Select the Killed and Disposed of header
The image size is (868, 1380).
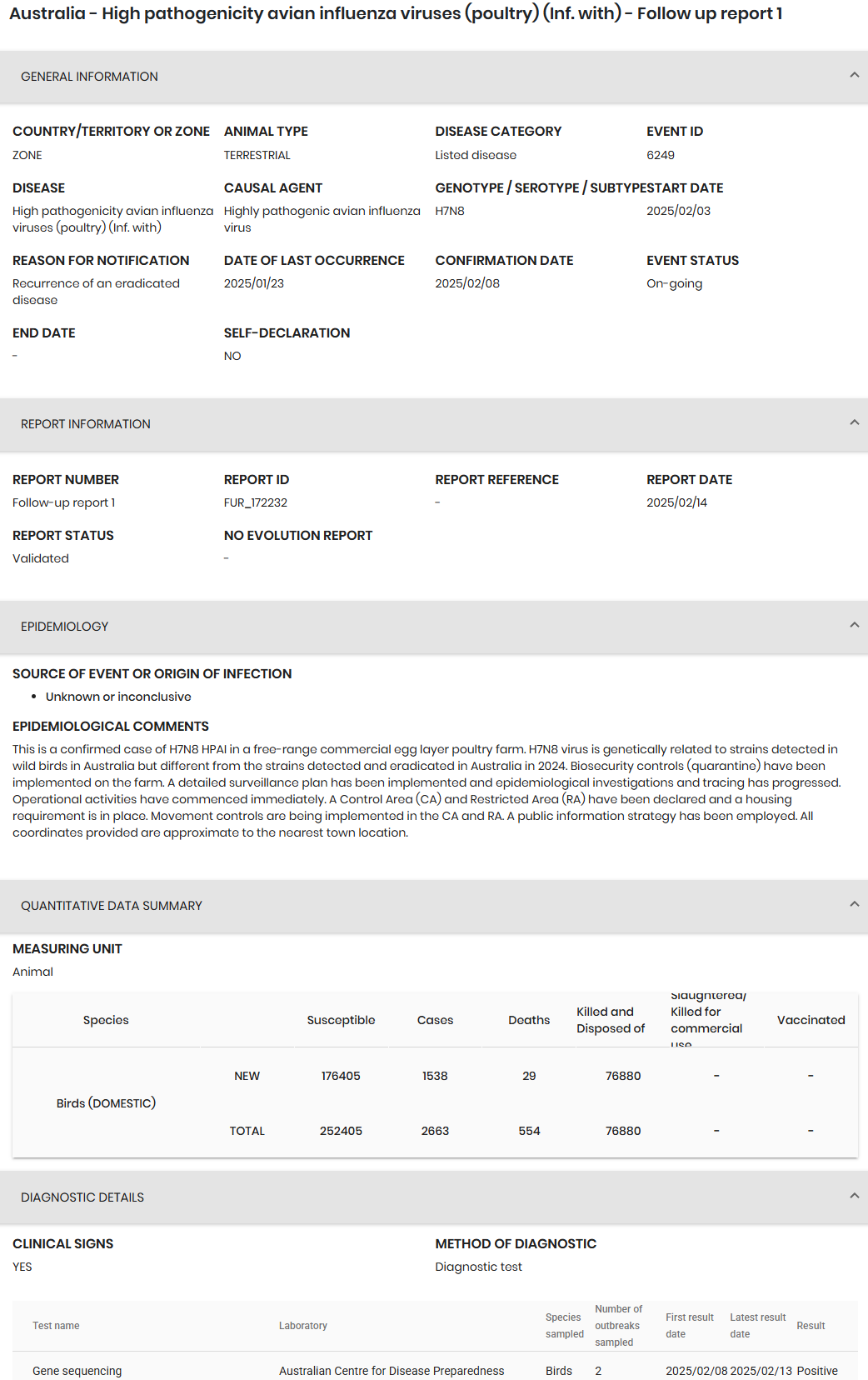tap(611, 1020)
